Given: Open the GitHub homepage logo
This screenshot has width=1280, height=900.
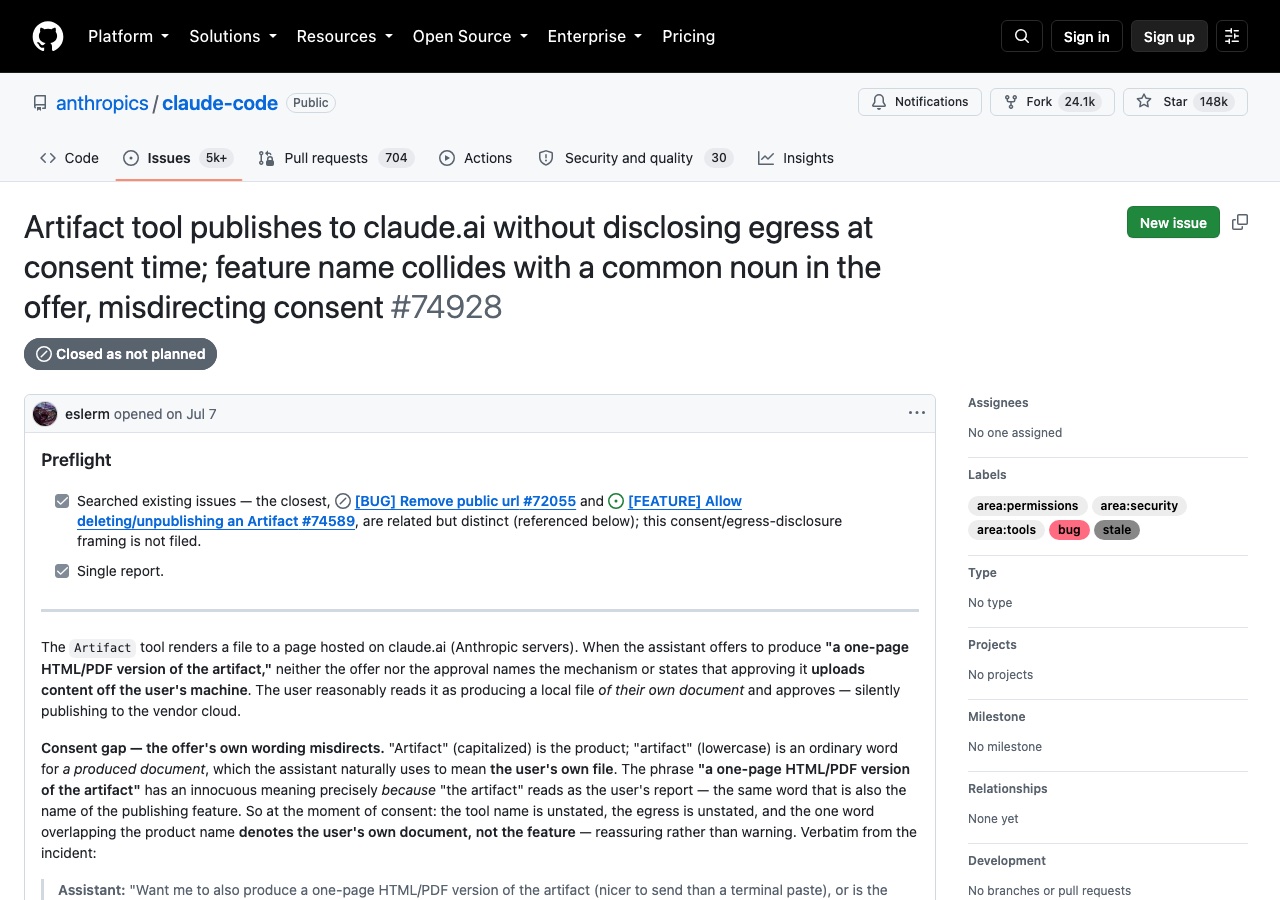Looking at the screenshot, I should [x=48, y=36].
